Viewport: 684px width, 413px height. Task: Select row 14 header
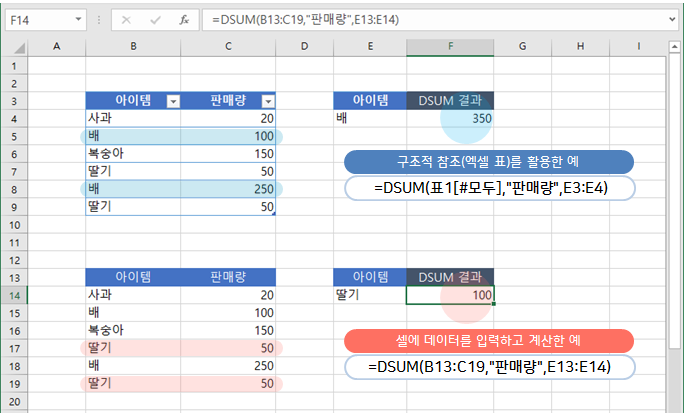[14, 296]
